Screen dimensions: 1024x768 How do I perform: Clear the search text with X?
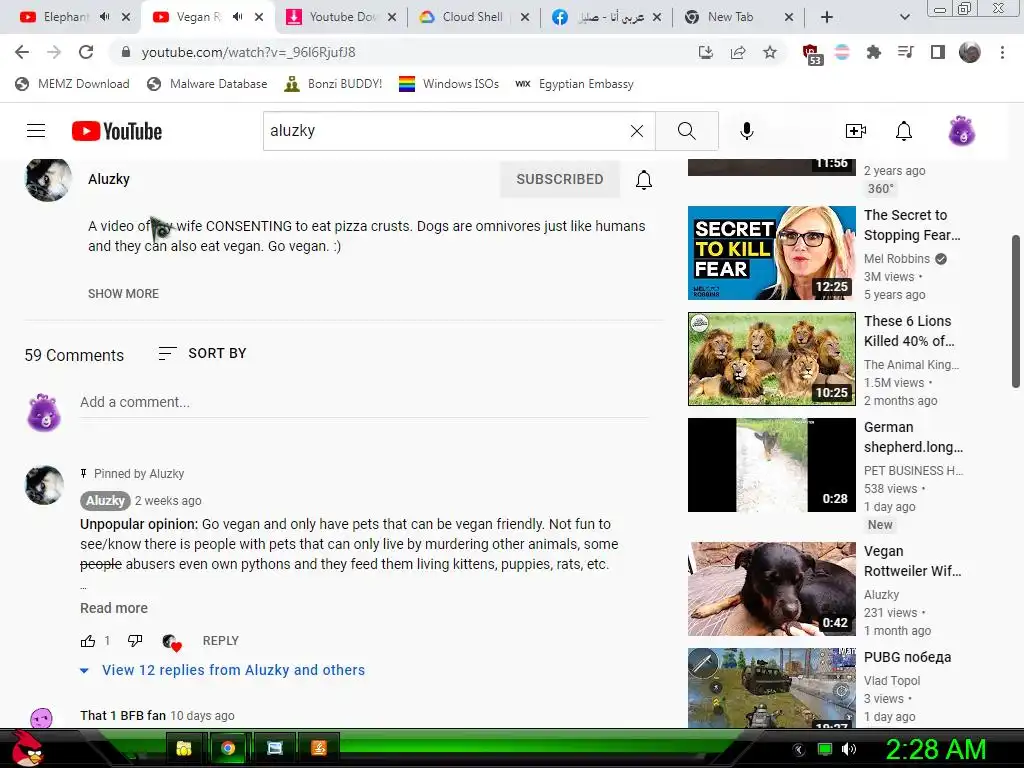[637, 131]
